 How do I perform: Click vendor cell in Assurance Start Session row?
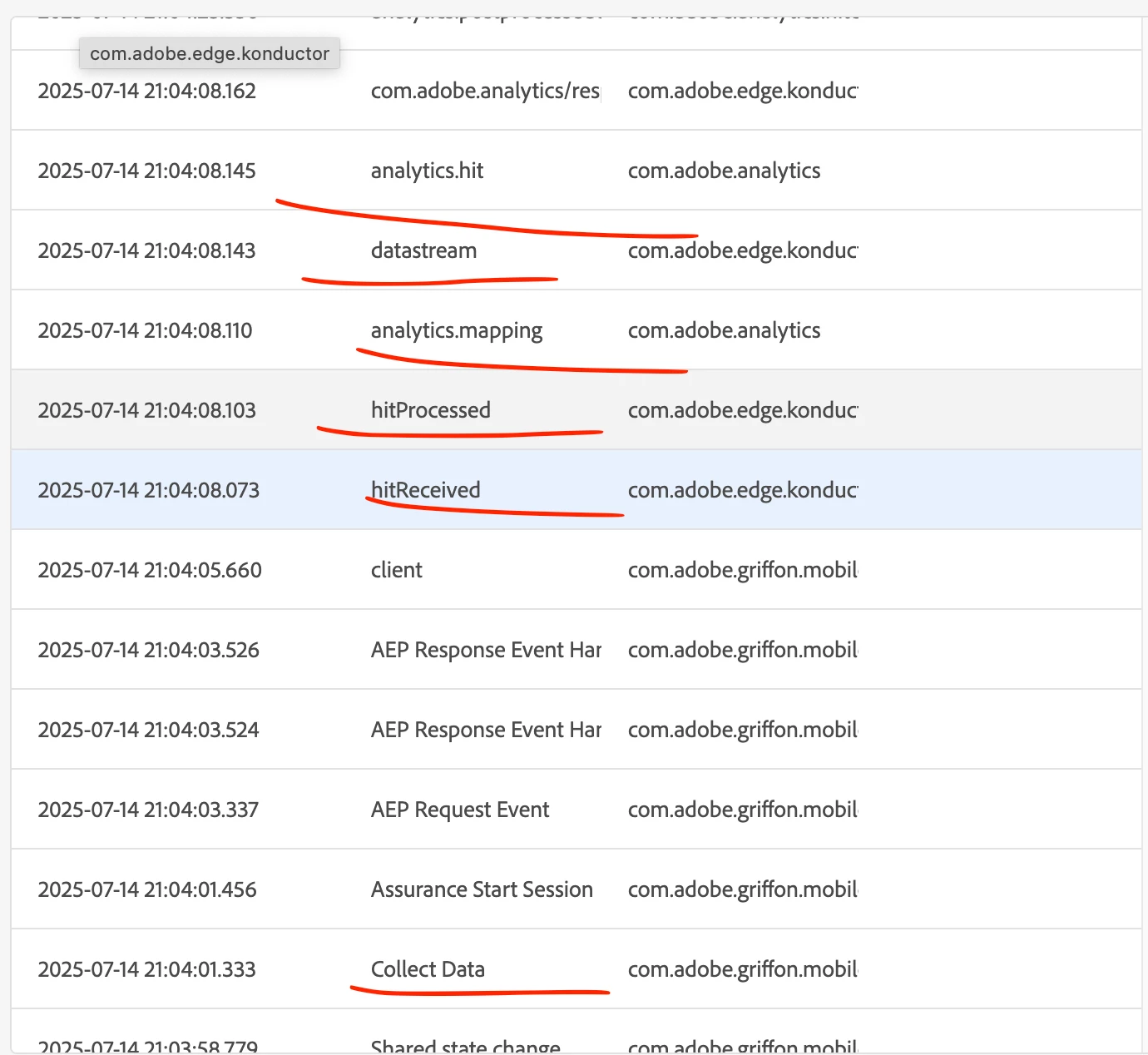(x=743, y=889)
